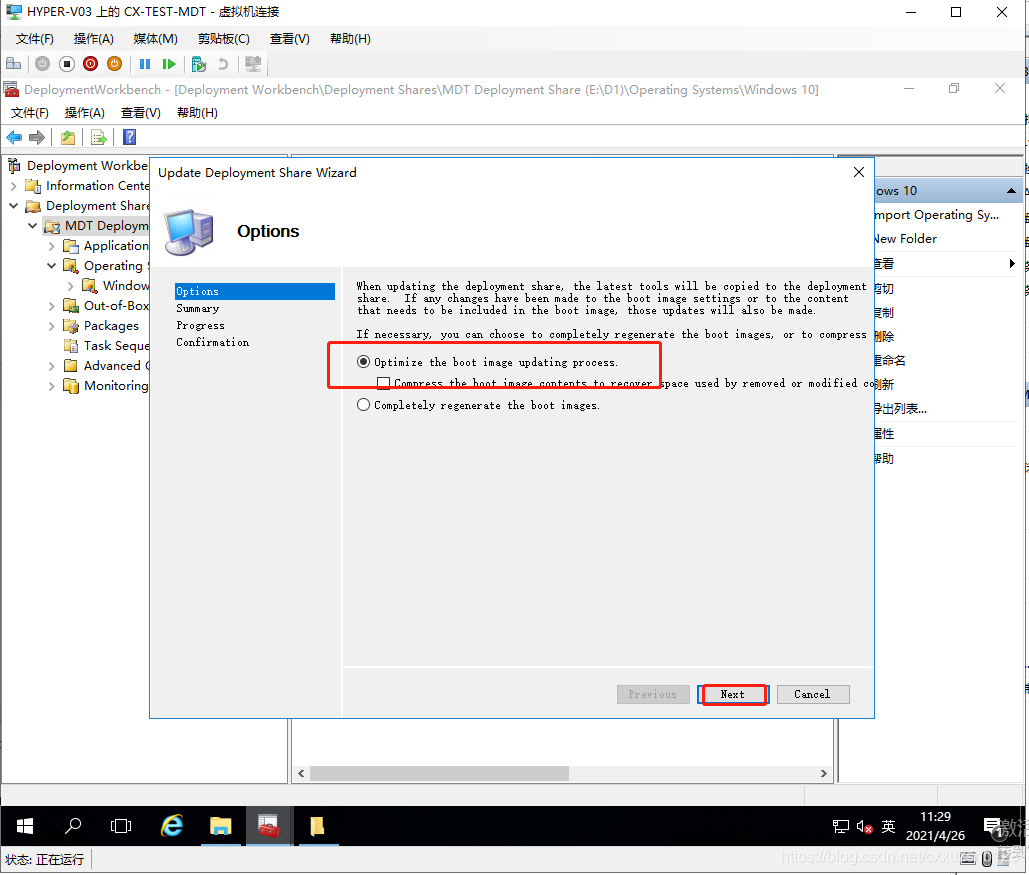The image size is (1029, 875).
Task: Click the muted volume tray icon
Action: tap(864, 827)
